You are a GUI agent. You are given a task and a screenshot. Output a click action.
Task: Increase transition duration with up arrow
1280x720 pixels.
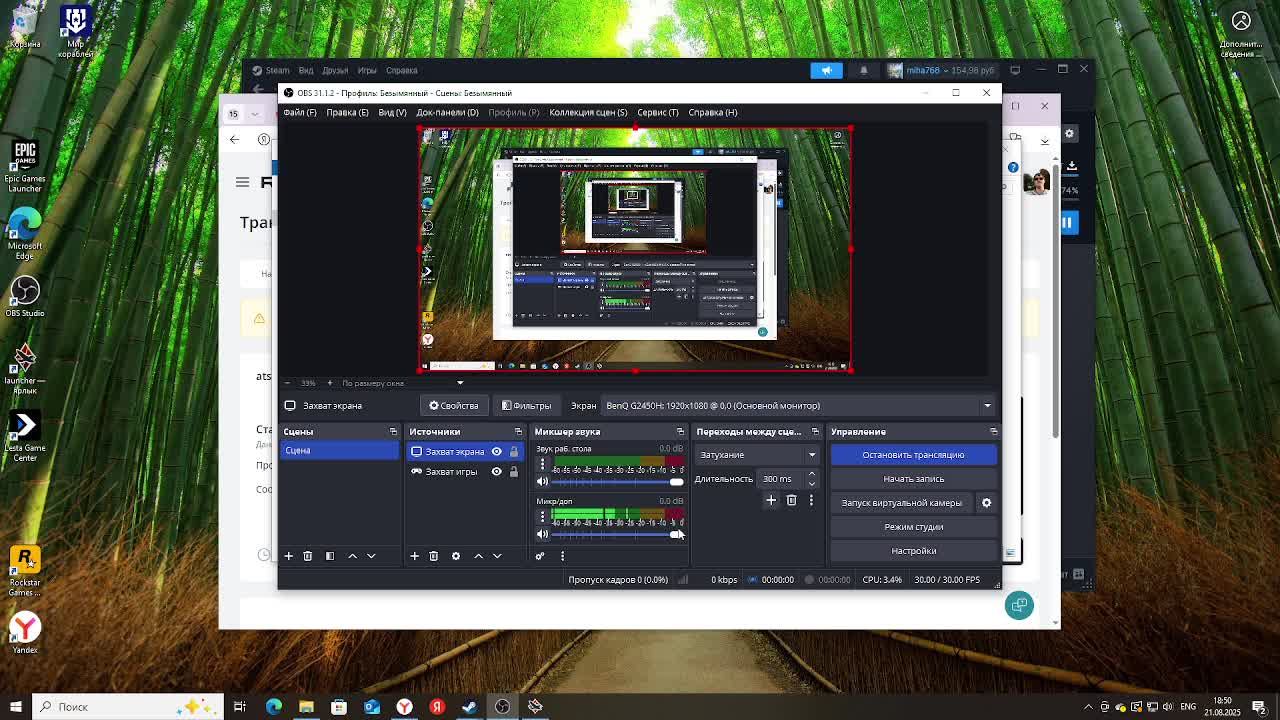coord(811,474)
